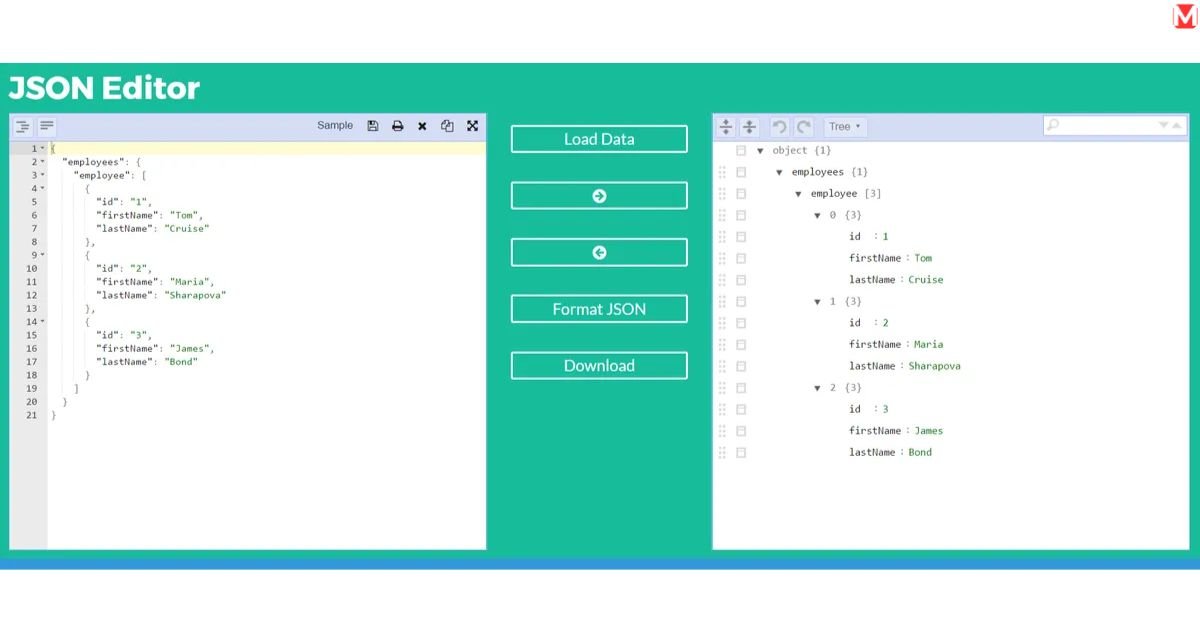Image resolution: width=1200 pixels, height=628 pixels.
Task: Click the red M logo in the top corner
Action: pos(1184,16)
